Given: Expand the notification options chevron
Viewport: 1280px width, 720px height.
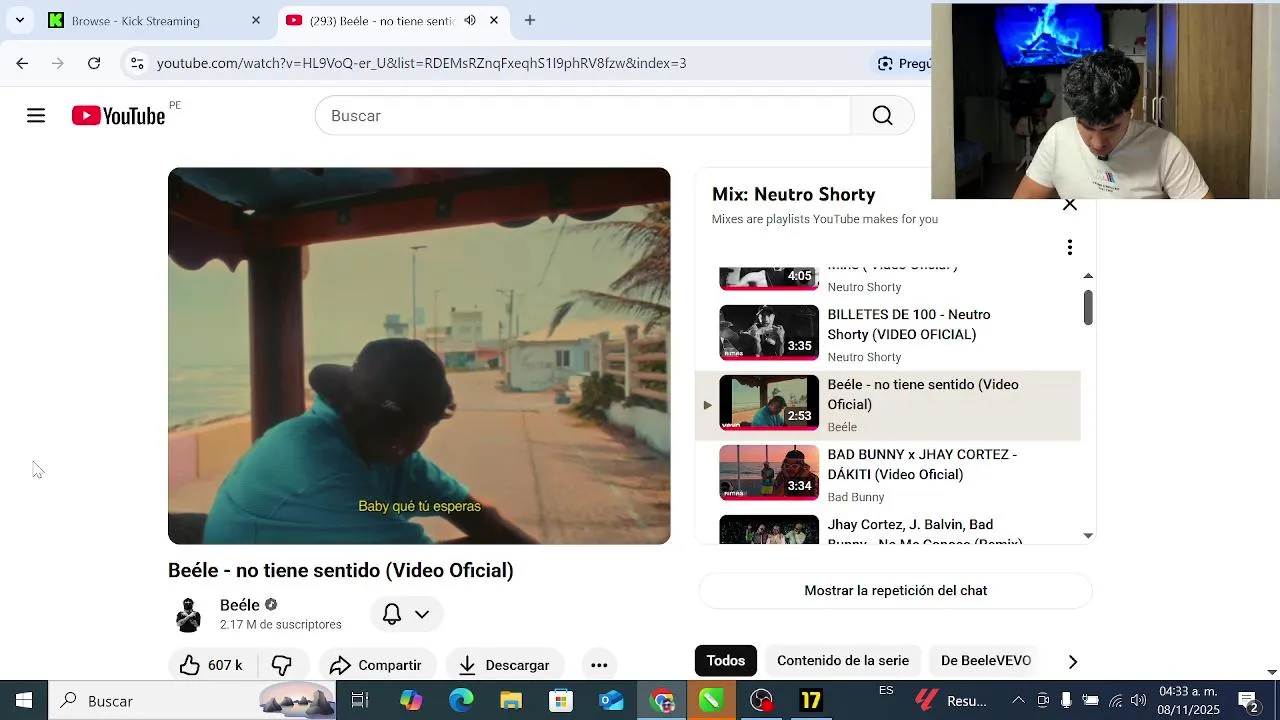Looking at the screenshot, I should 422,614.
